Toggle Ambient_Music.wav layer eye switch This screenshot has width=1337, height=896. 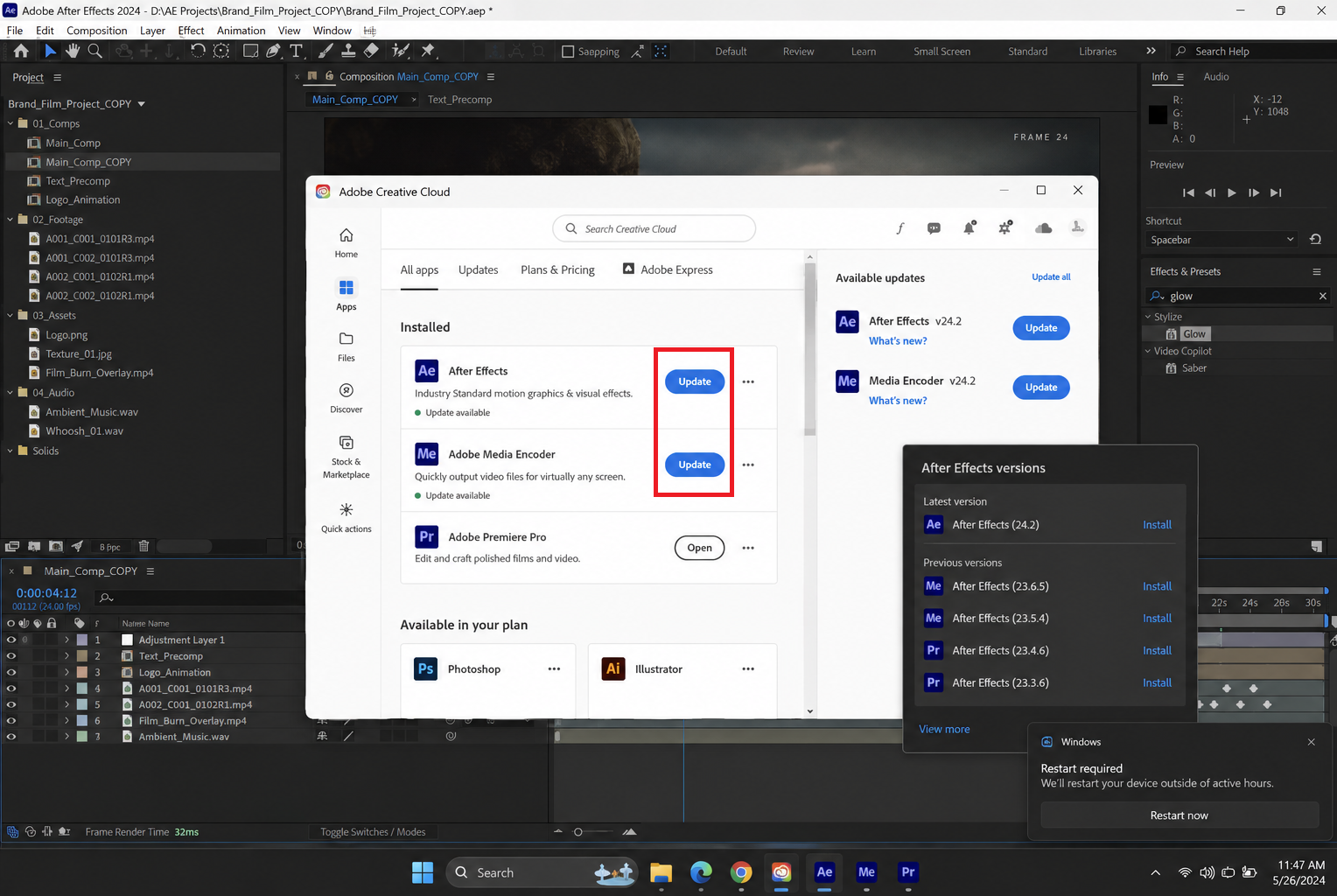pos(11,737)
